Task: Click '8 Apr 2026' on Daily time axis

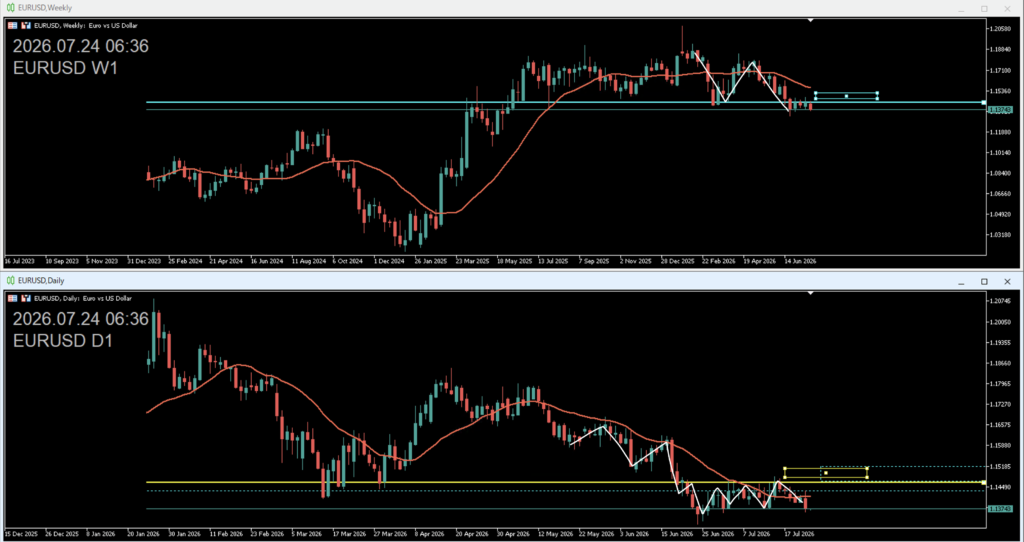Action: point(428,534)
